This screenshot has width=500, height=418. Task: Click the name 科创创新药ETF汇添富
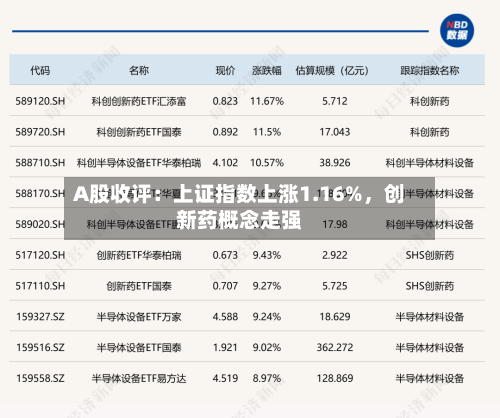139,101
